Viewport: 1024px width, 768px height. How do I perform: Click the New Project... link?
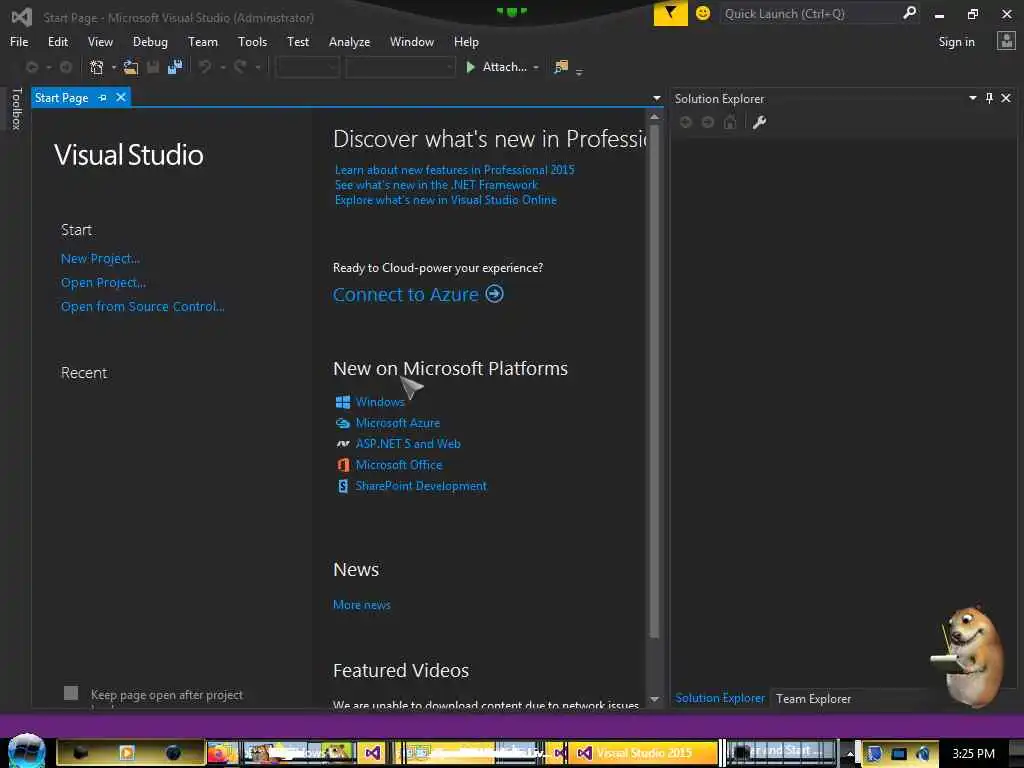click(100, 259)
